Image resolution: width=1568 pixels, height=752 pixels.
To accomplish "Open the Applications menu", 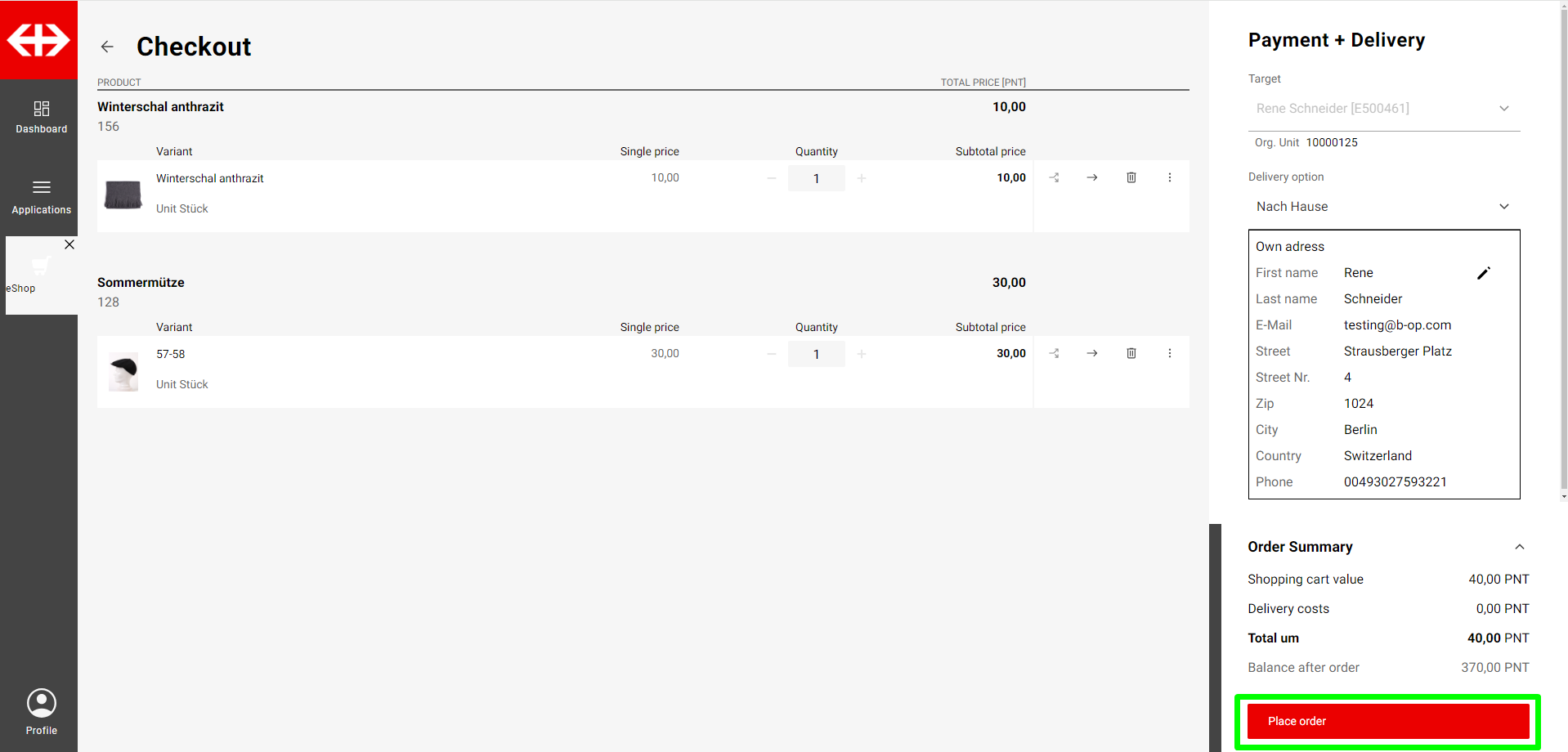I will tap(41, 196).
